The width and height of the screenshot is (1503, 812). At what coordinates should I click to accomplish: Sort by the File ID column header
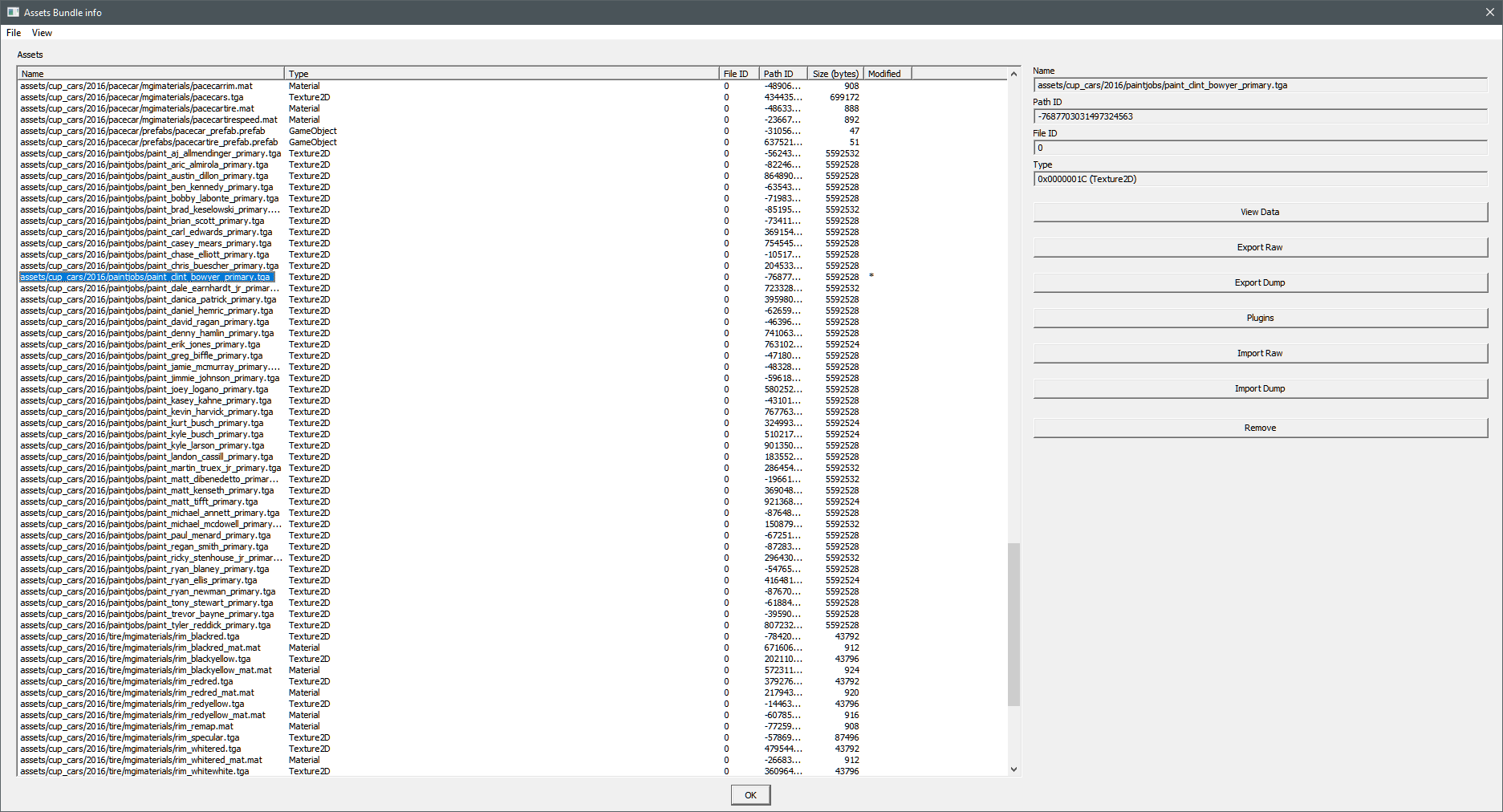739,74
